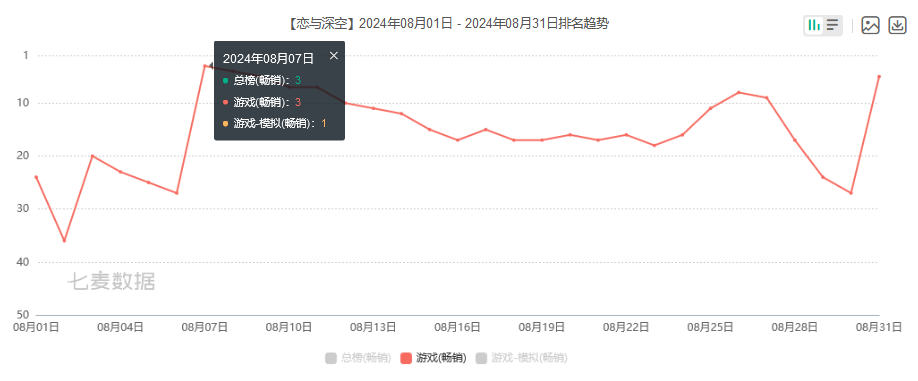The image size is (918, 381).
Task: Close the 2024年08月07日 tooltip
Action: click(334, 56)
